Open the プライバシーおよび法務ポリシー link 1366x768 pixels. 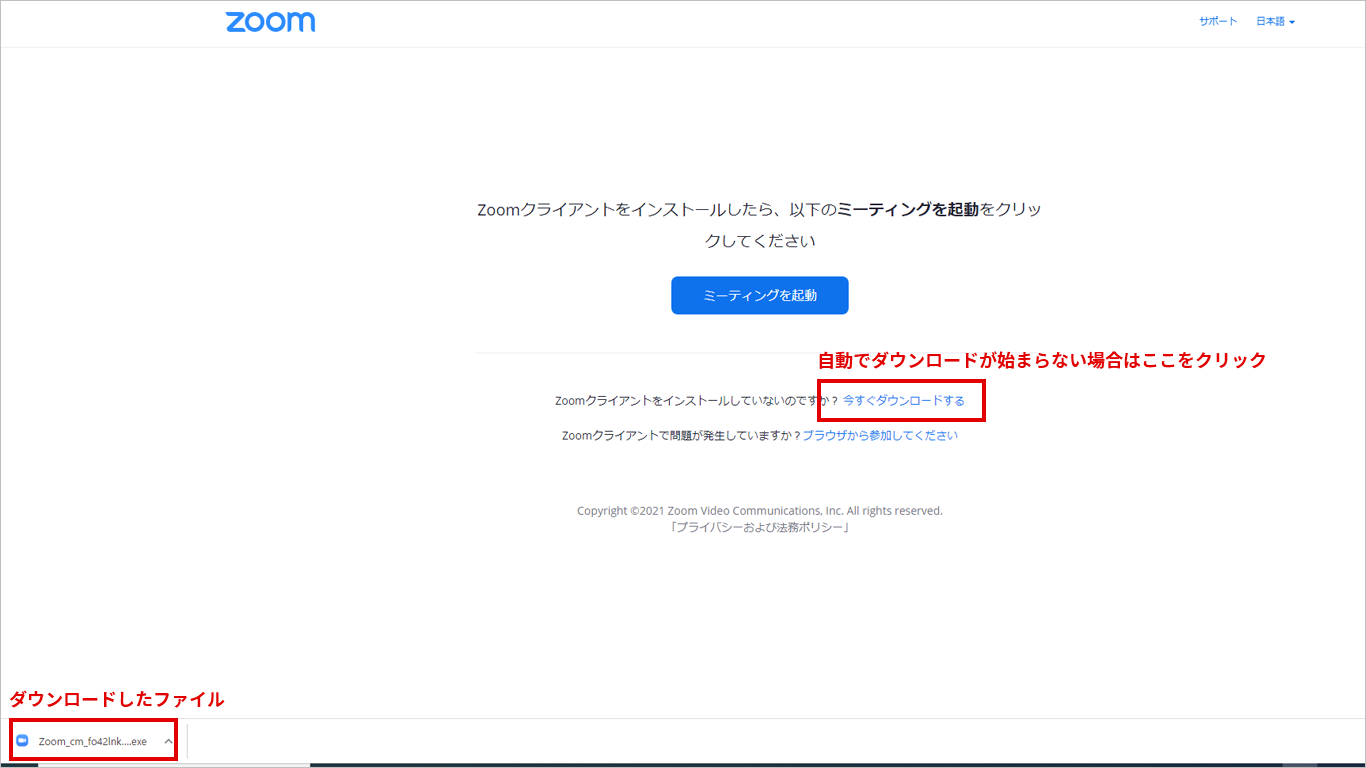click(x=760, y=527)
